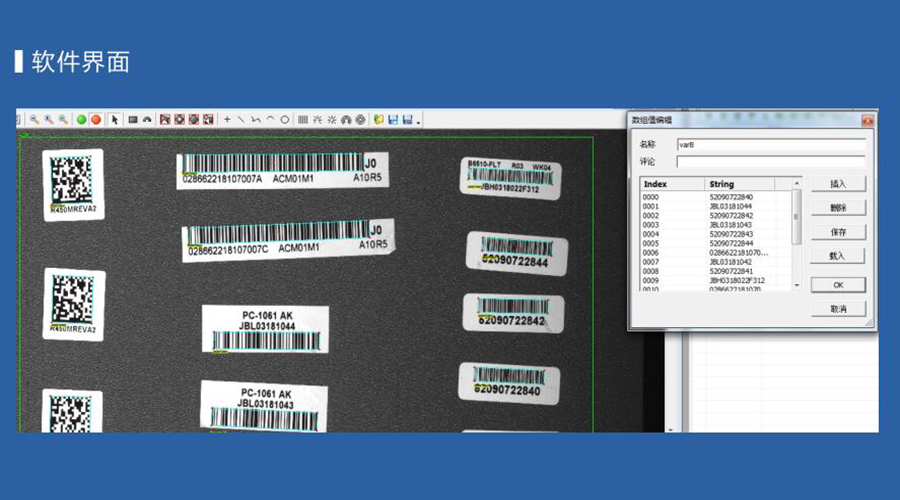Click the list's vertical scrollbar thumb

[797, 216]
